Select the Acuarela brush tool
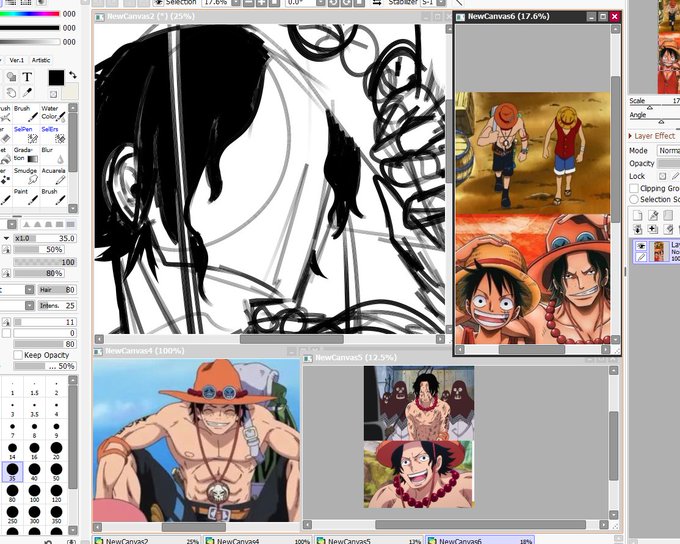This screenshot has width=680, height=544. 53,176
